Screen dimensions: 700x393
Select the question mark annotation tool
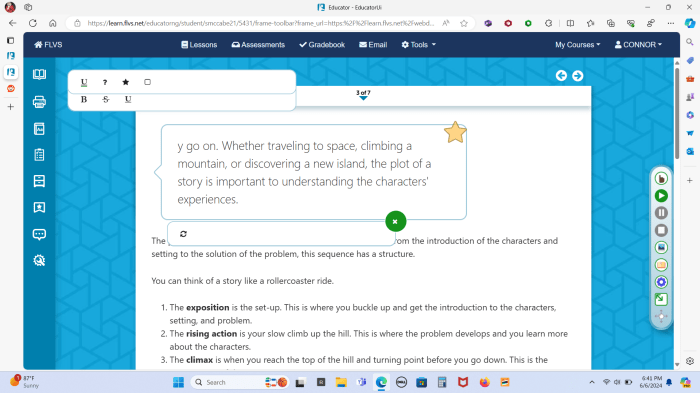pyautogui.click(x=105, y=82)
